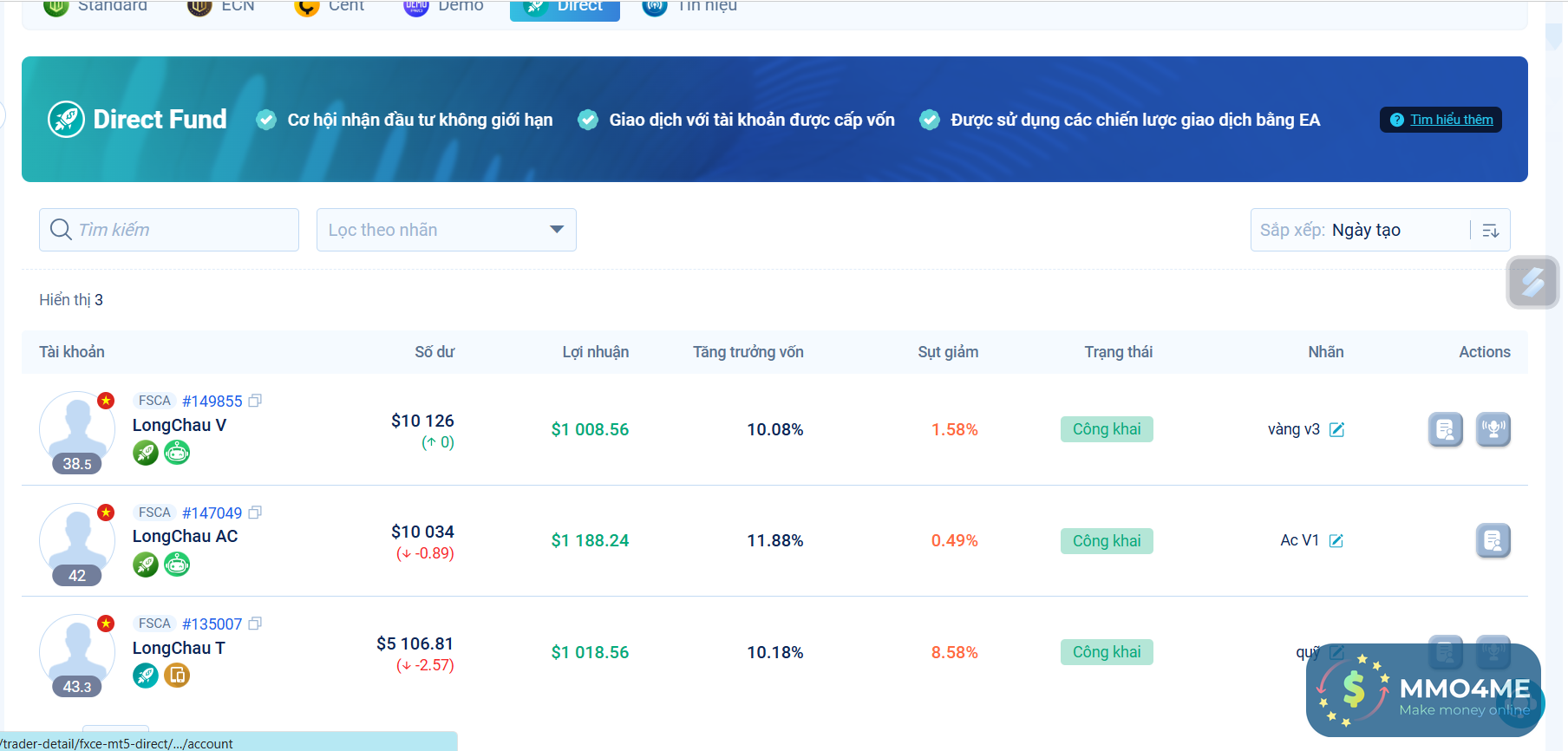Image resolution: width=1568 pixels, height=751 pixels.
Task: Copy account number #147049
Action: click(255, 513)
